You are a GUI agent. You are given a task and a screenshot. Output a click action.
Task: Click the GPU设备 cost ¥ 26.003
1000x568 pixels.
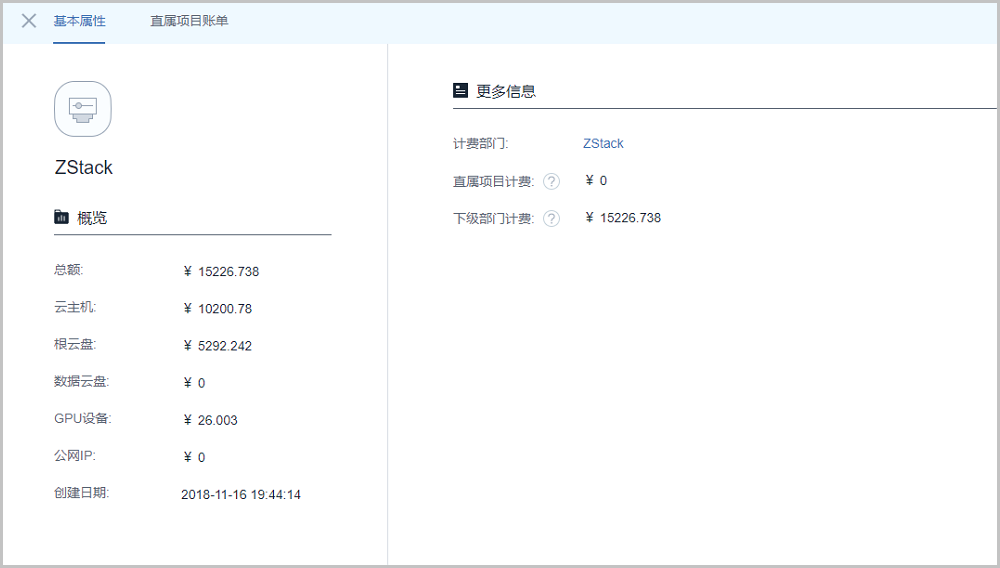(211, 420)
